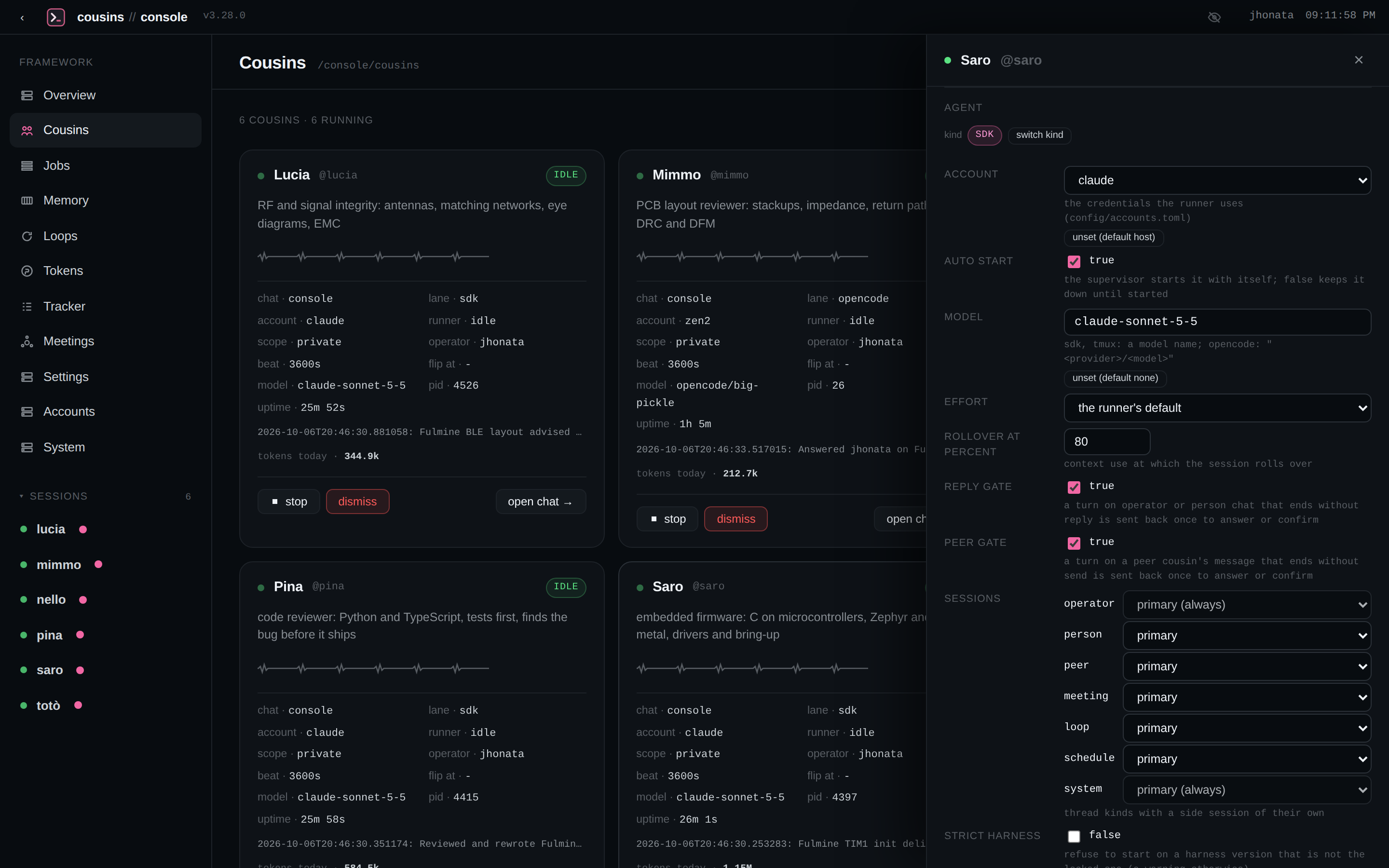Click the Accounts sidebar icon

point(27,412)
